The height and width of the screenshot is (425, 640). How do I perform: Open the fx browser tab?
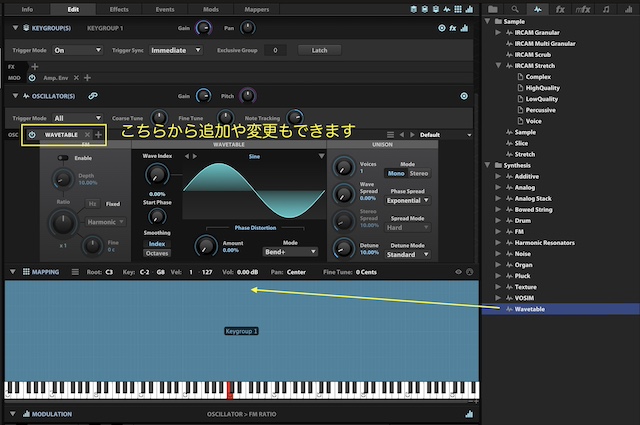click(x=559, y=9)
